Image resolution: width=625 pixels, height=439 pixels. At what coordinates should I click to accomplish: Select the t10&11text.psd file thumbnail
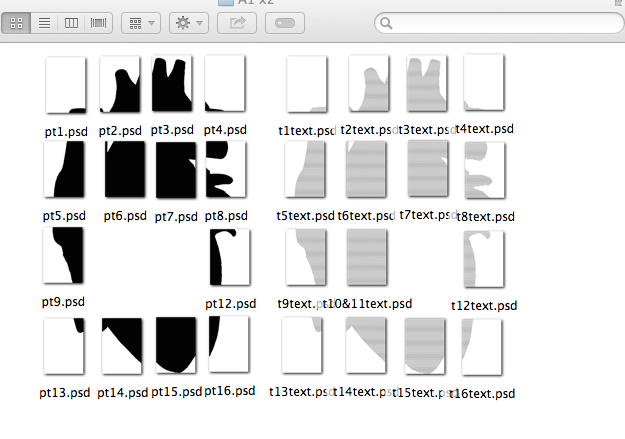click(x=367, y=257)
